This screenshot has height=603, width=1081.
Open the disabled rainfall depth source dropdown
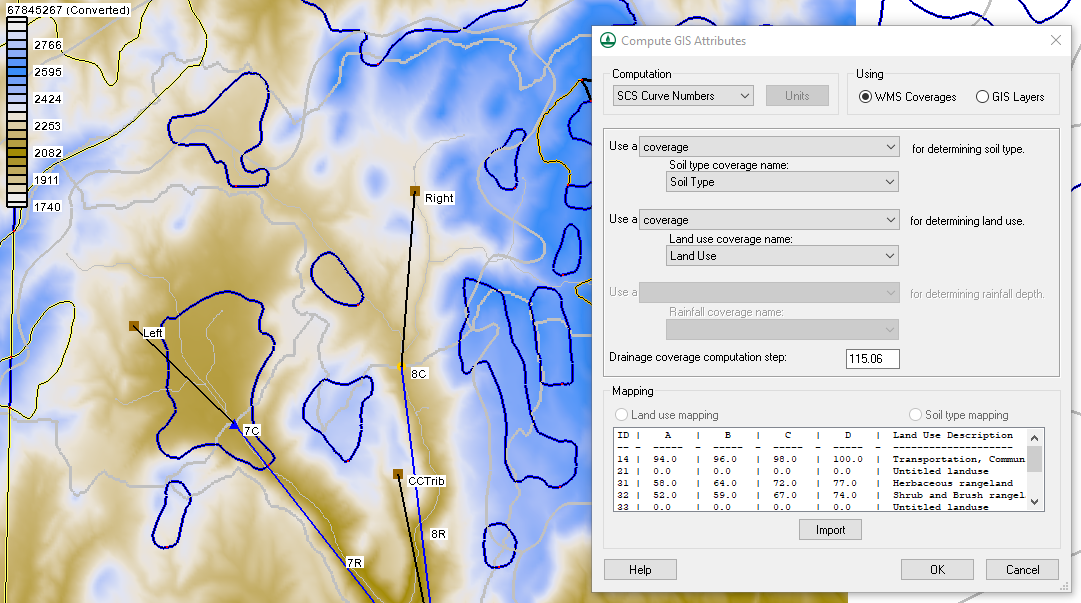point(769,293)
